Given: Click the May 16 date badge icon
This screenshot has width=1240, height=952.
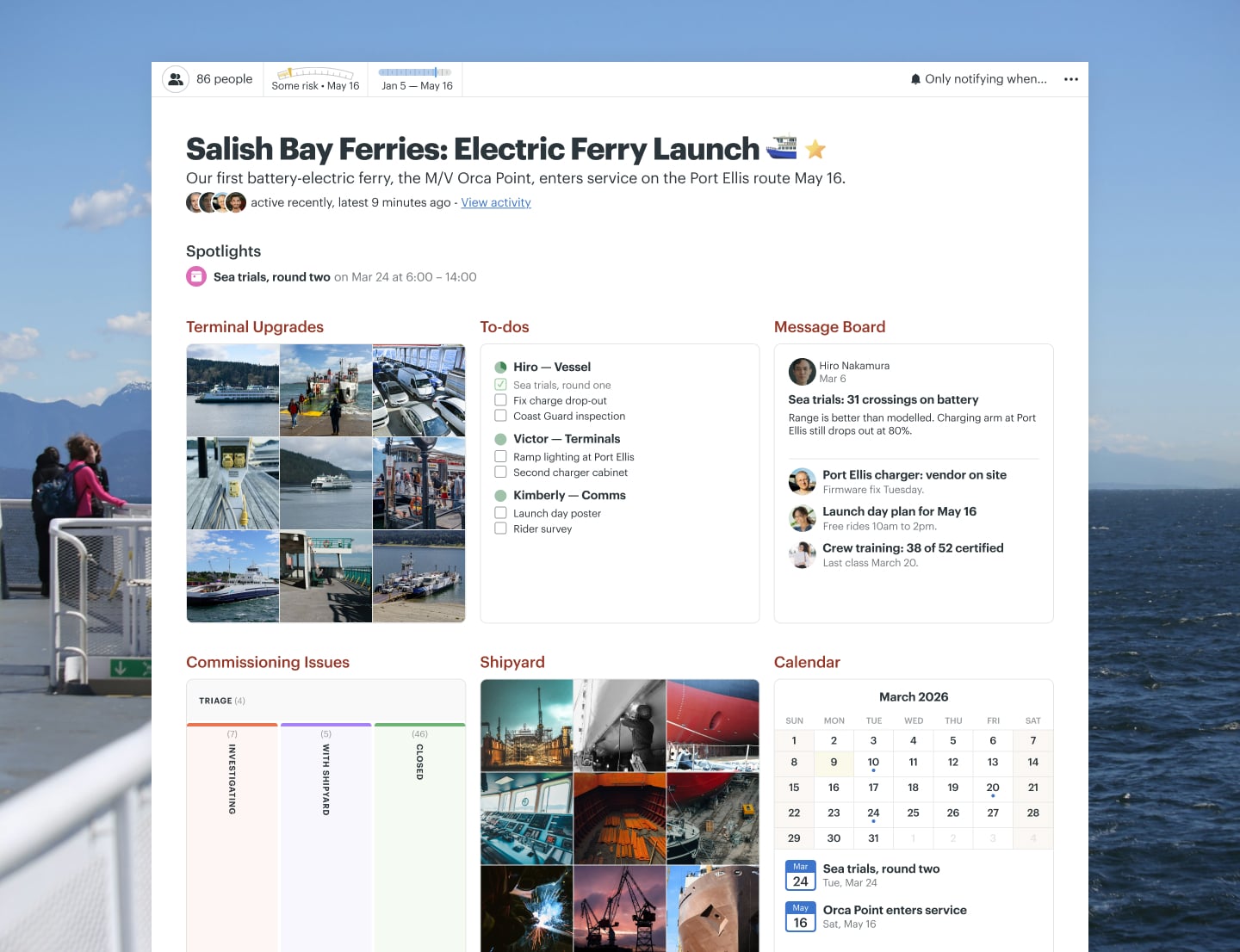Looking at the screenshot, I should pos(800,917).
